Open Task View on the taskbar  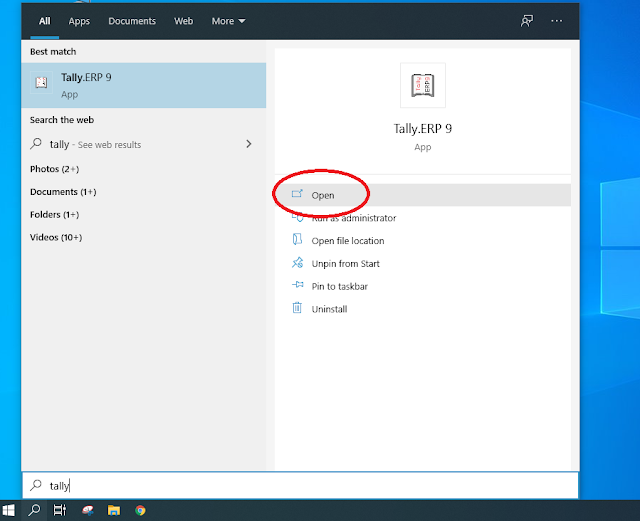60,510
